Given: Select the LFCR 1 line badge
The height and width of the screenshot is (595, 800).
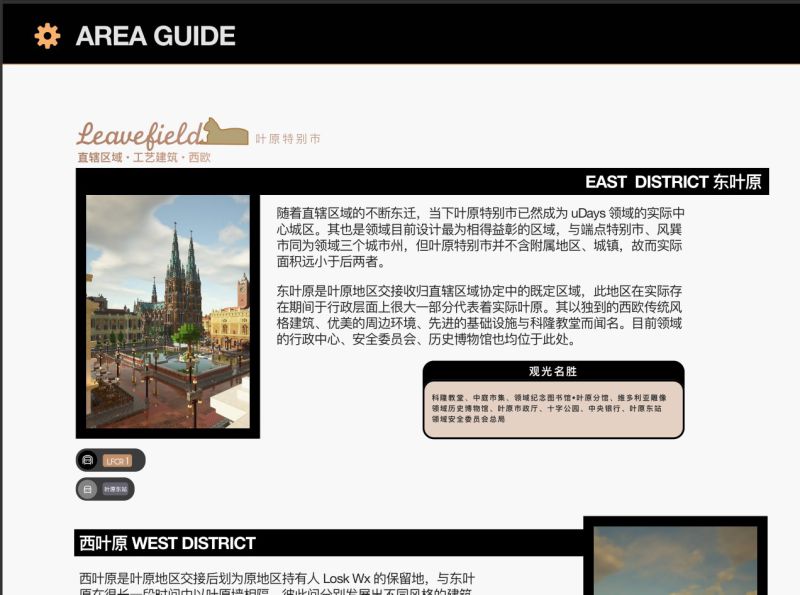Looking at the screenshot, I should pos(119,461).
